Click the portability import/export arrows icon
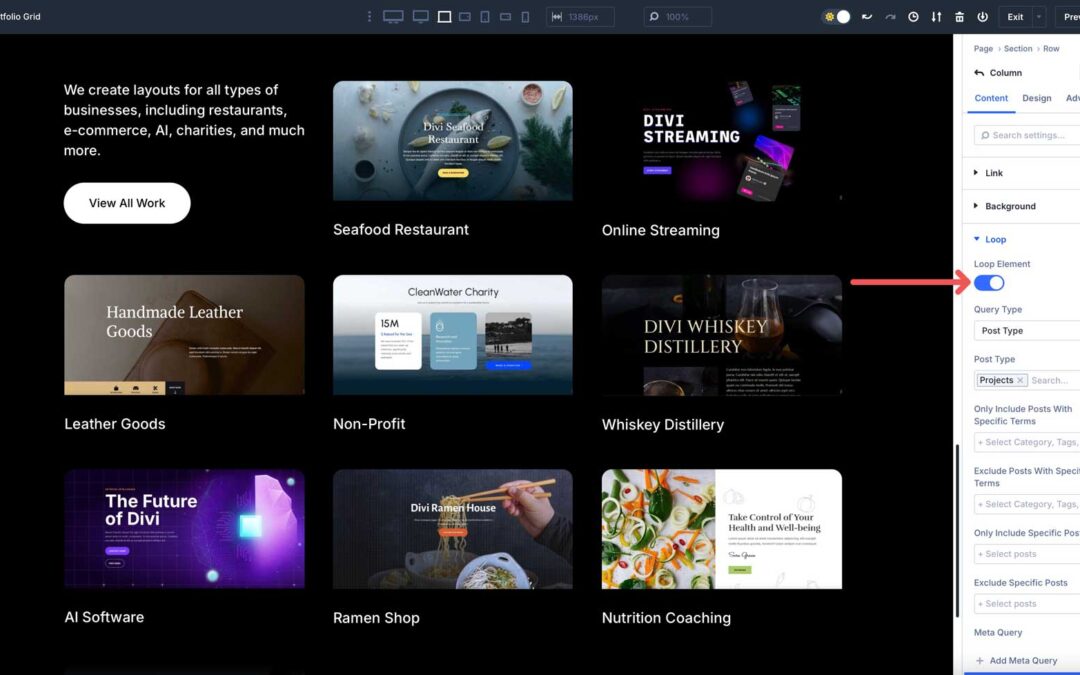The height and width of the screenshot is (675, 1080). click(936, 17)
